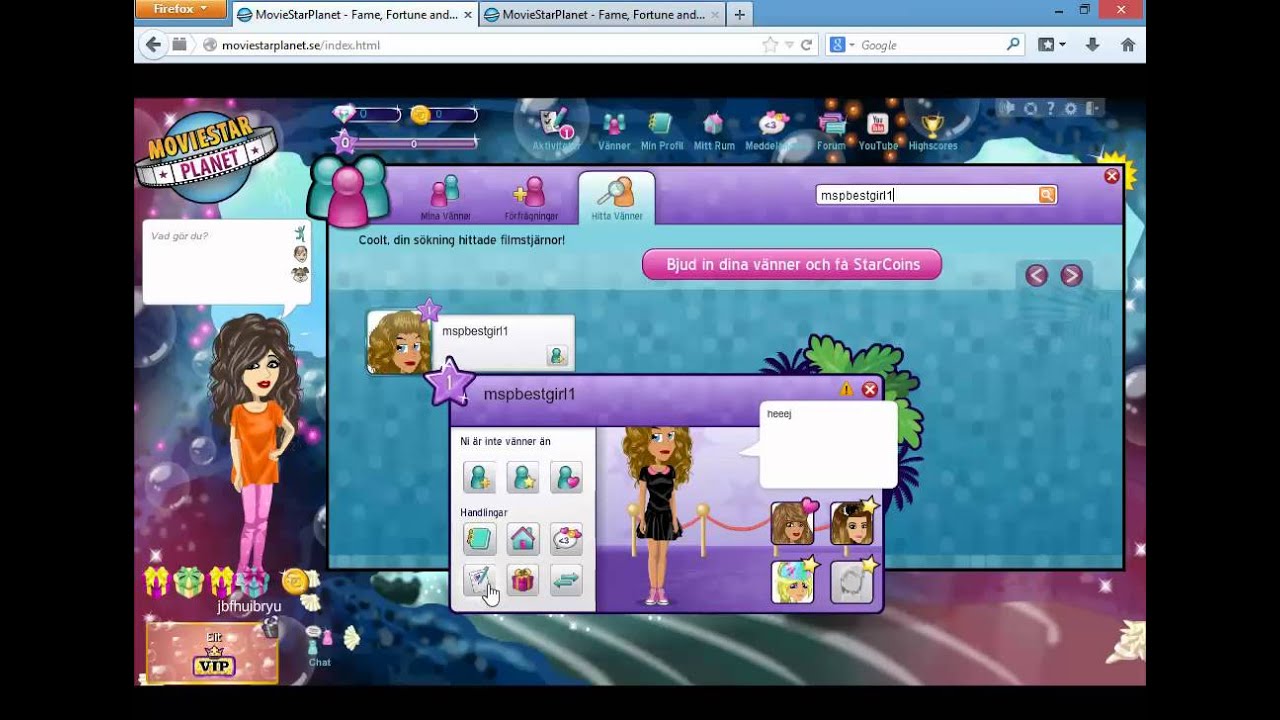1280x720 pixels.
Task: Click the StarCoins counter at the top
Action: pyautogui.click(x=443, y=115)
